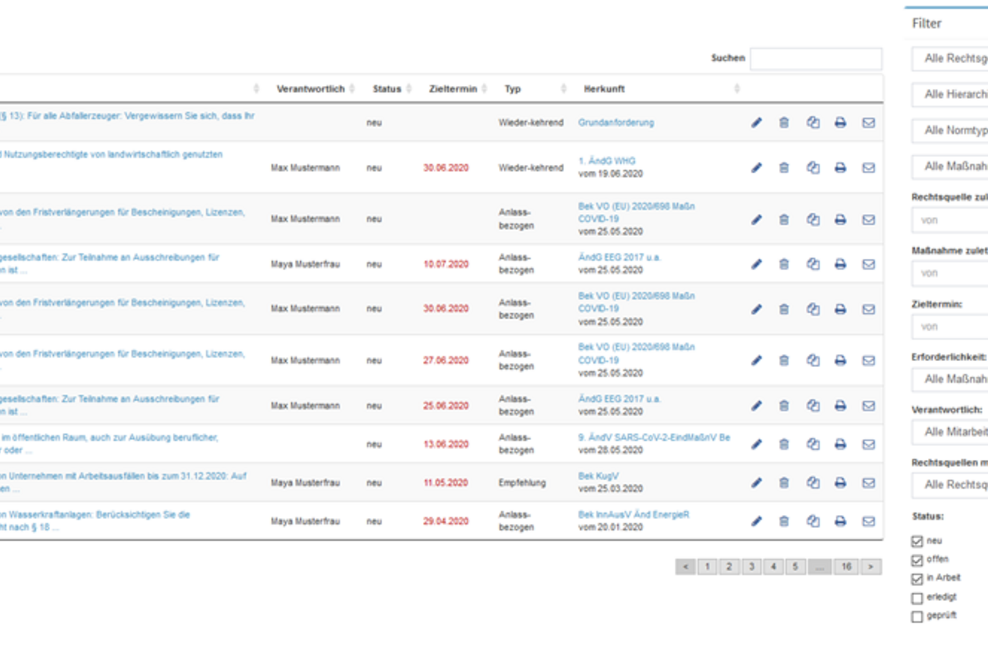Screen dimensions: 988x666
Task: Uncheck the 'neu' status checkbox
Action: click(917, 541)
